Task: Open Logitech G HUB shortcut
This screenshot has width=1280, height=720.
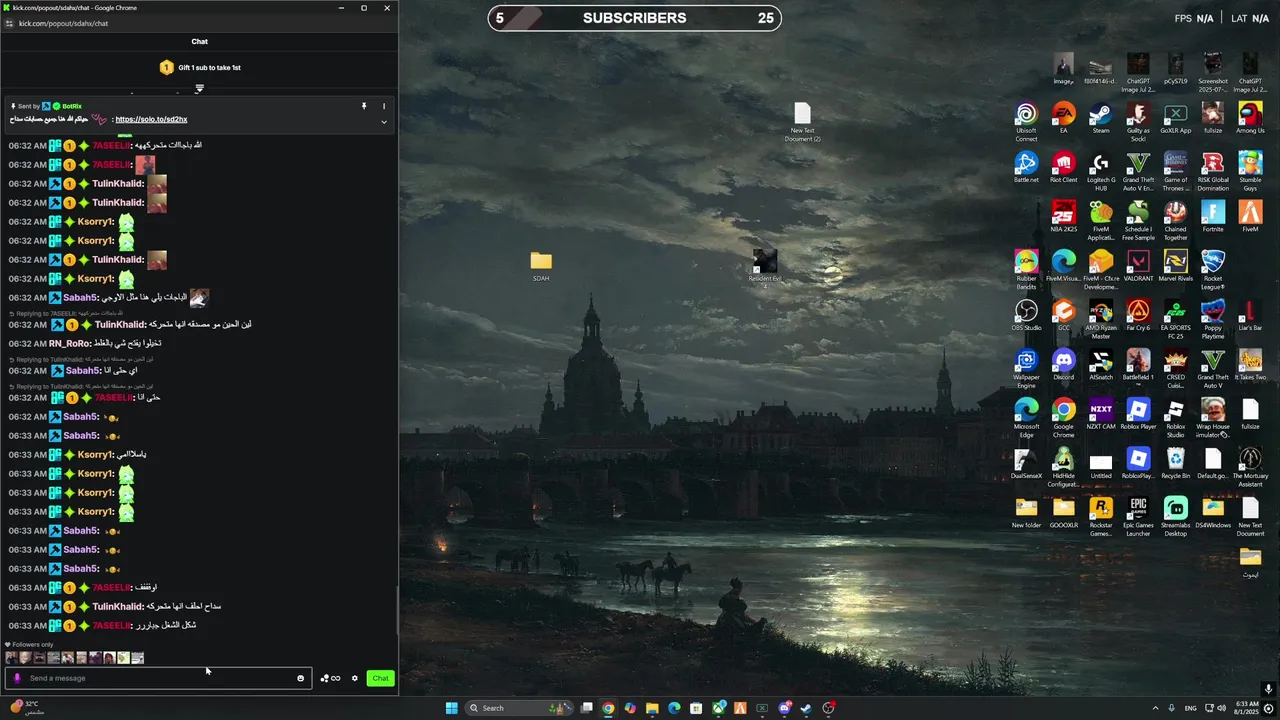Action: point(1100,171)
